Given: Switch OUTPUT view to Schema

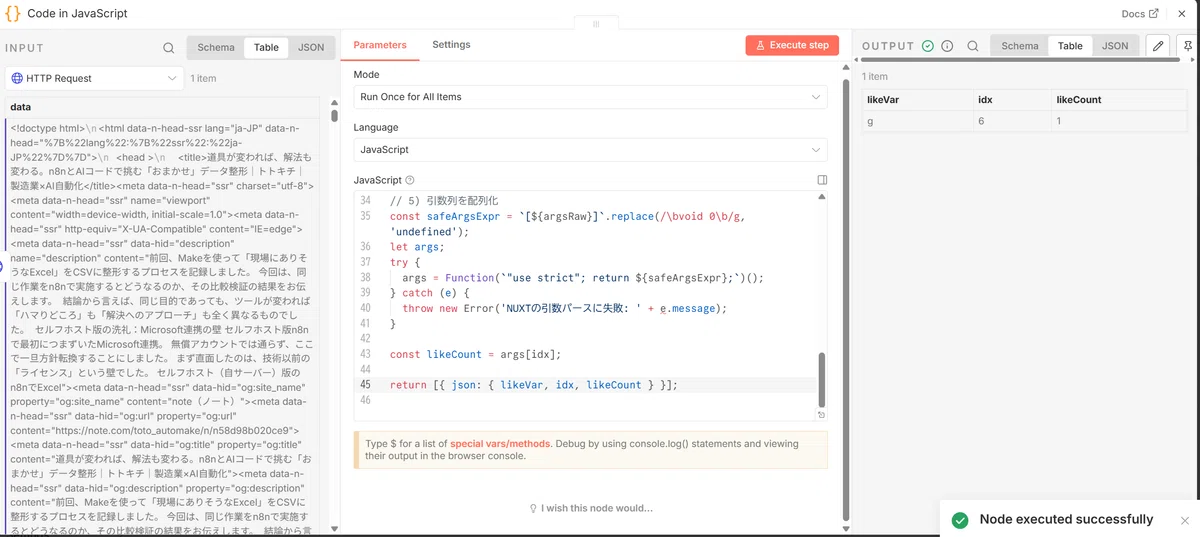Looking at the screenshot, I should [1020, 46].
